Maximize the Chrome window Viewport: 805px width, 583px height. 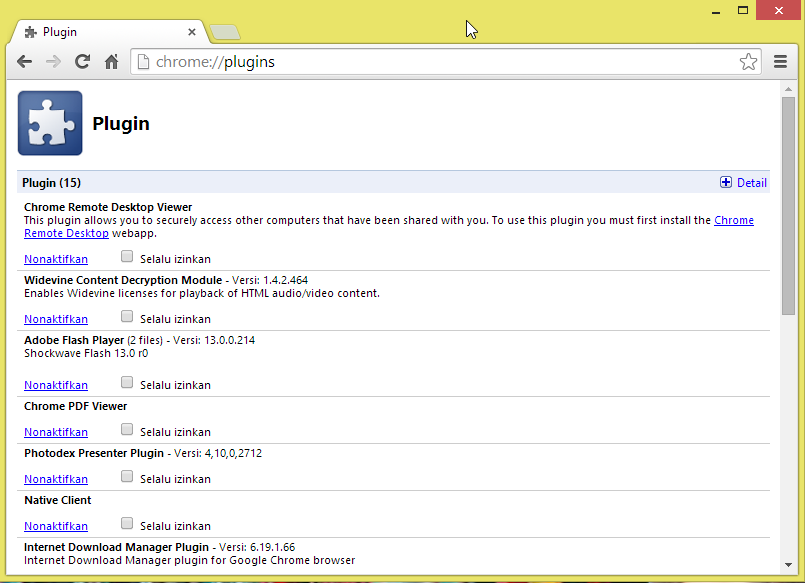(742, 10)
